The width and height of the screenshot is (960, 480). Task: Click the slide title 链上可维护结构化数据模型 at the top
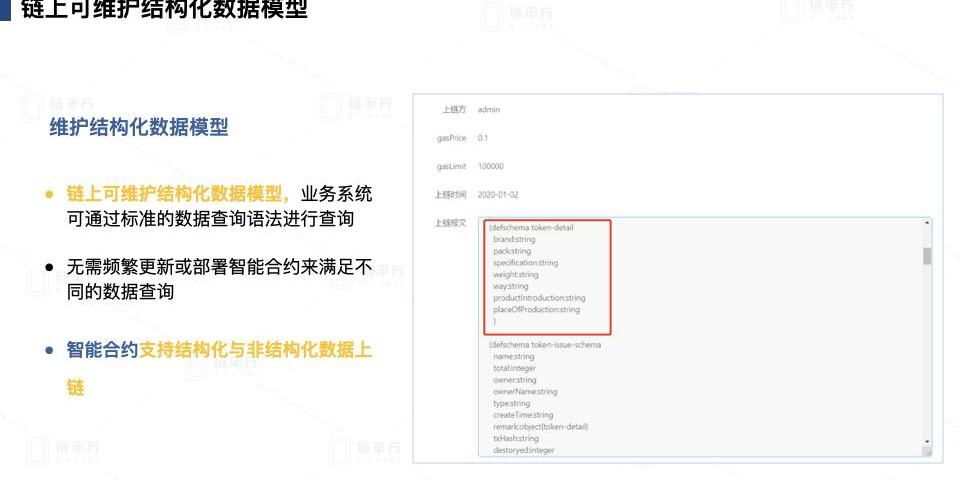[165, 9]
